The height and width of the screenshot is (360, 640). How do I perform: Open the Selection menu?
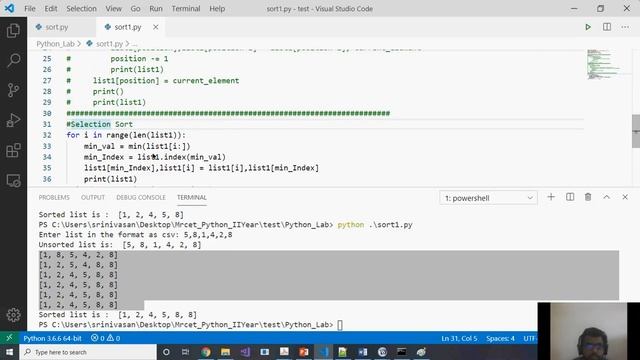81,9
